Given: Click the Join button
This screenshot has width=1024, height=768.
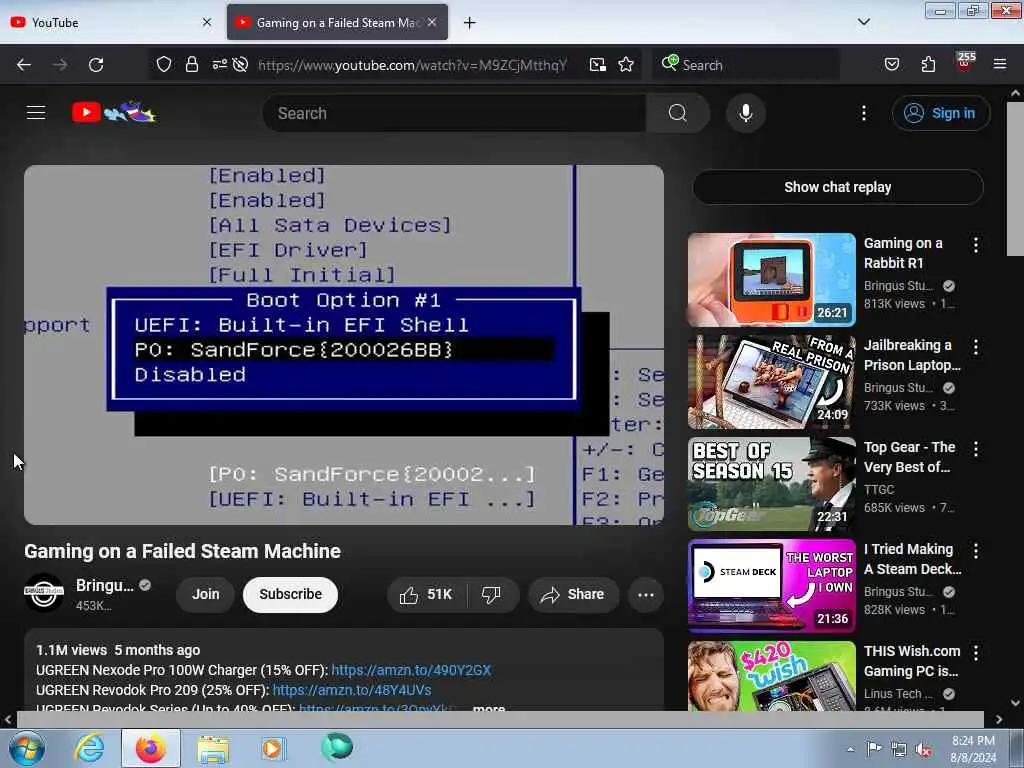Looking at the screenshot, I should click(205, 594).
